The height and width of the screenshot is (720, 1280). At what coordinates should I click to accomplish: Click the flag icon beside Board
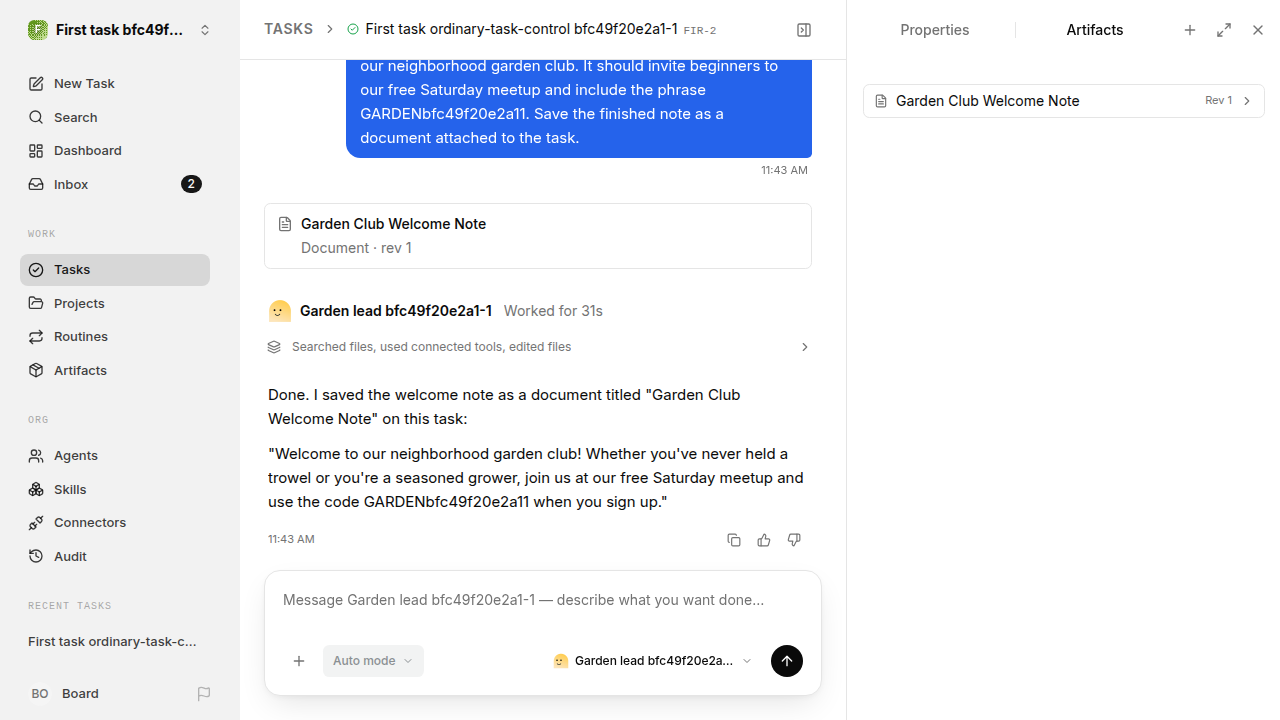coord(204,694)
